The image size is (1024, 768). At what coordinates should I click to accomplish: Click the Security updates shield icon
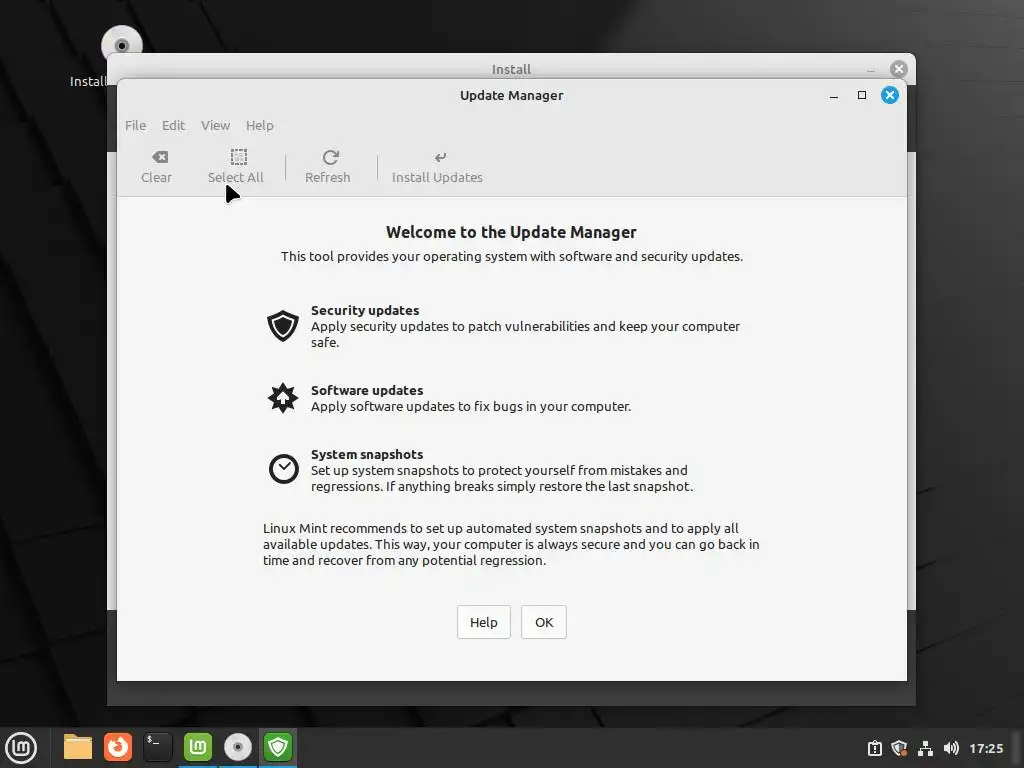coord(283,326)
